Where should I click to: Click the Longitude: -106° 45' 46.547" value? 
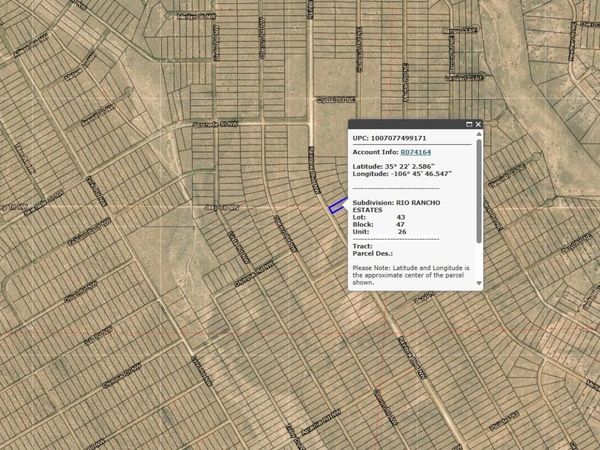402,174
